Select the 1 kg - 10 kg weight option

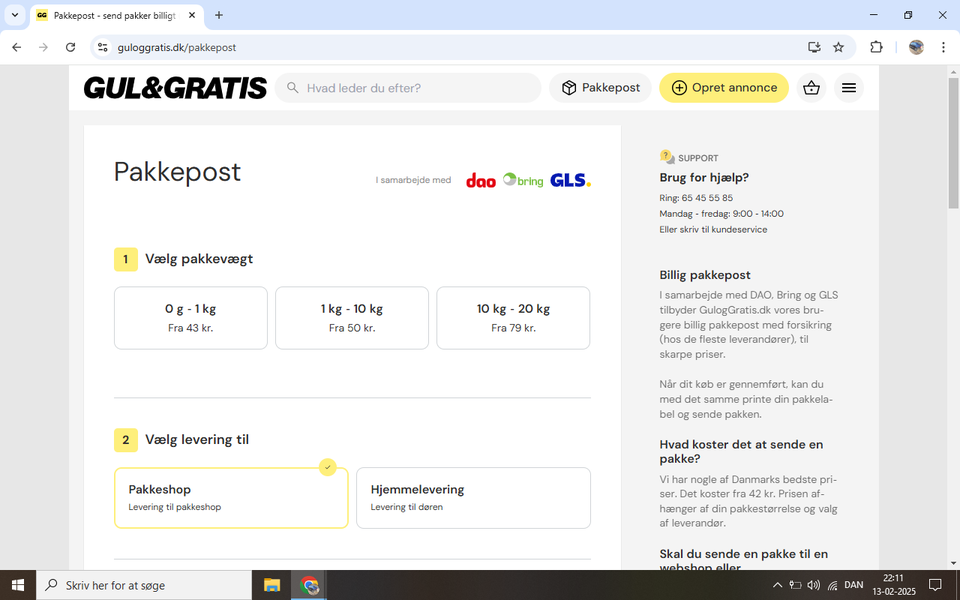click(x=352, y=318)
